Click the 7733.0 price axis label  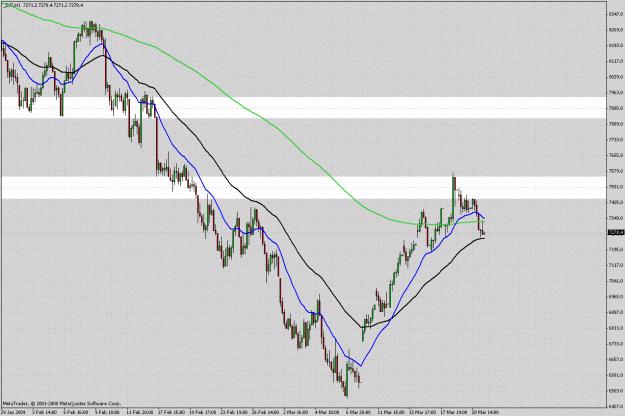[616, 139]
